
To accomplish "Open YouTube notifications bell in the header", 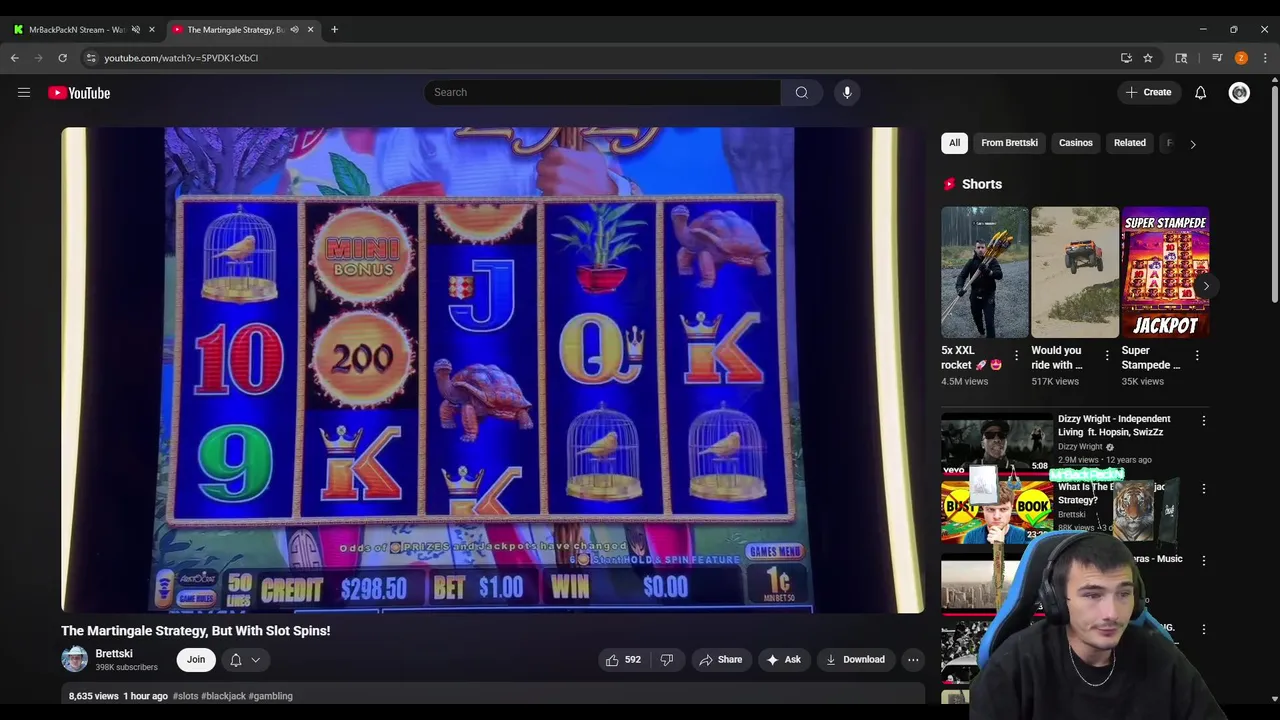I will 1200,92.
